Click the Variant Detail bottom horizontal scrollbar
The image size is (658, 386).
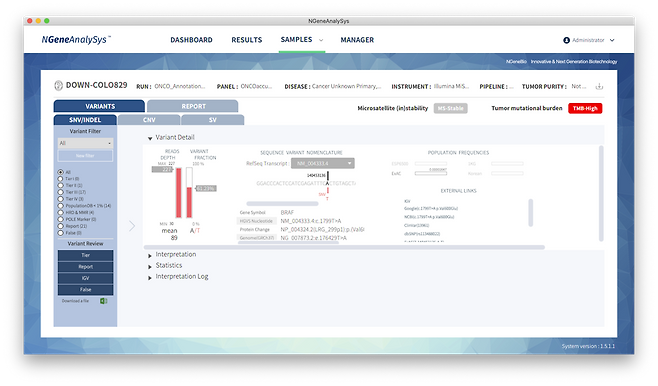point(344,247)
